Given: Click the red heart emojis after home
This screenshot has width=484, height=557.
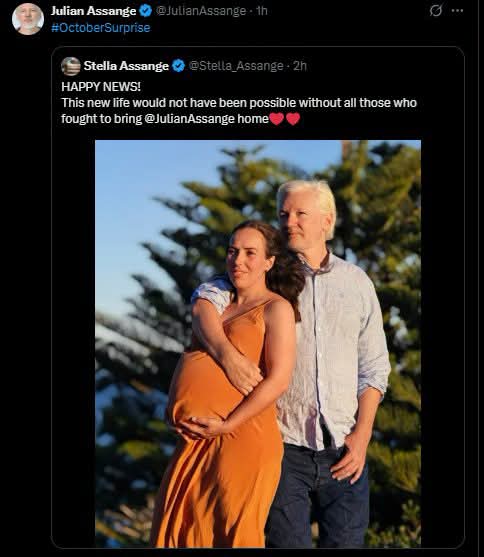Looking at the screenshot, I should (x=285, y=119).
